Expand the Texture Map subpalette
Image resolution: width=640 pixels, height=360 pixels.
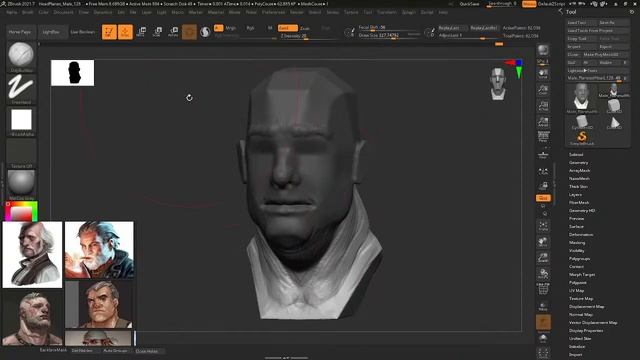581,299
